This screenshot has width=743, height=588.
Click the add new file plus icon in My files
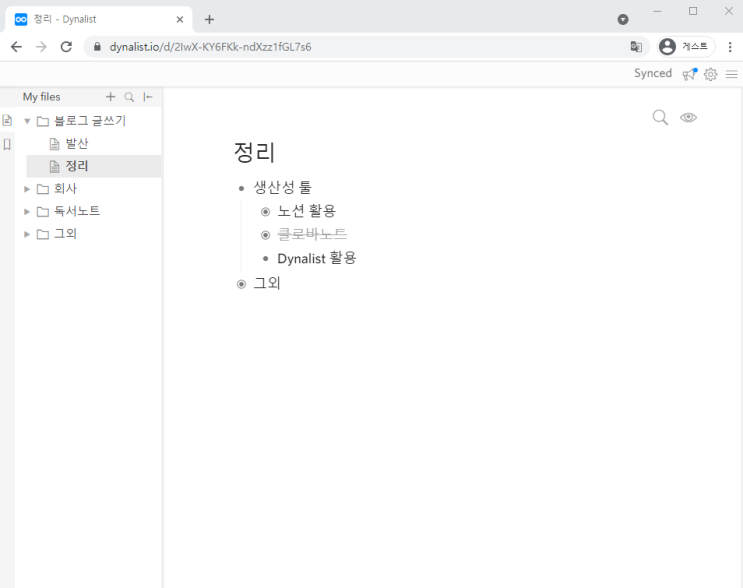pos(110,97)
